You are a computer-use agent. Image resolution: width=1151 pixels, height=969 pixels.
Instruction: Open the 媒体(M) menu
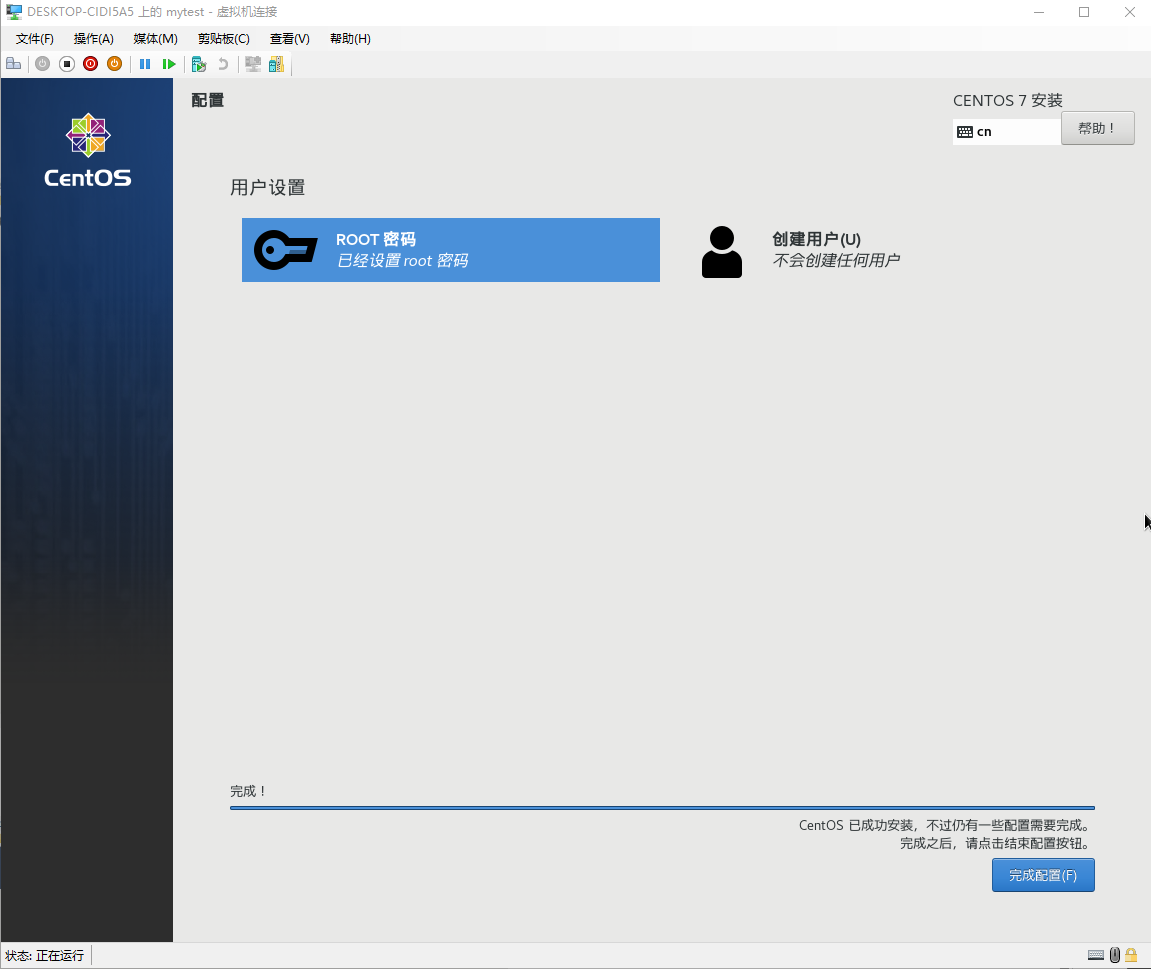point(156,39)
